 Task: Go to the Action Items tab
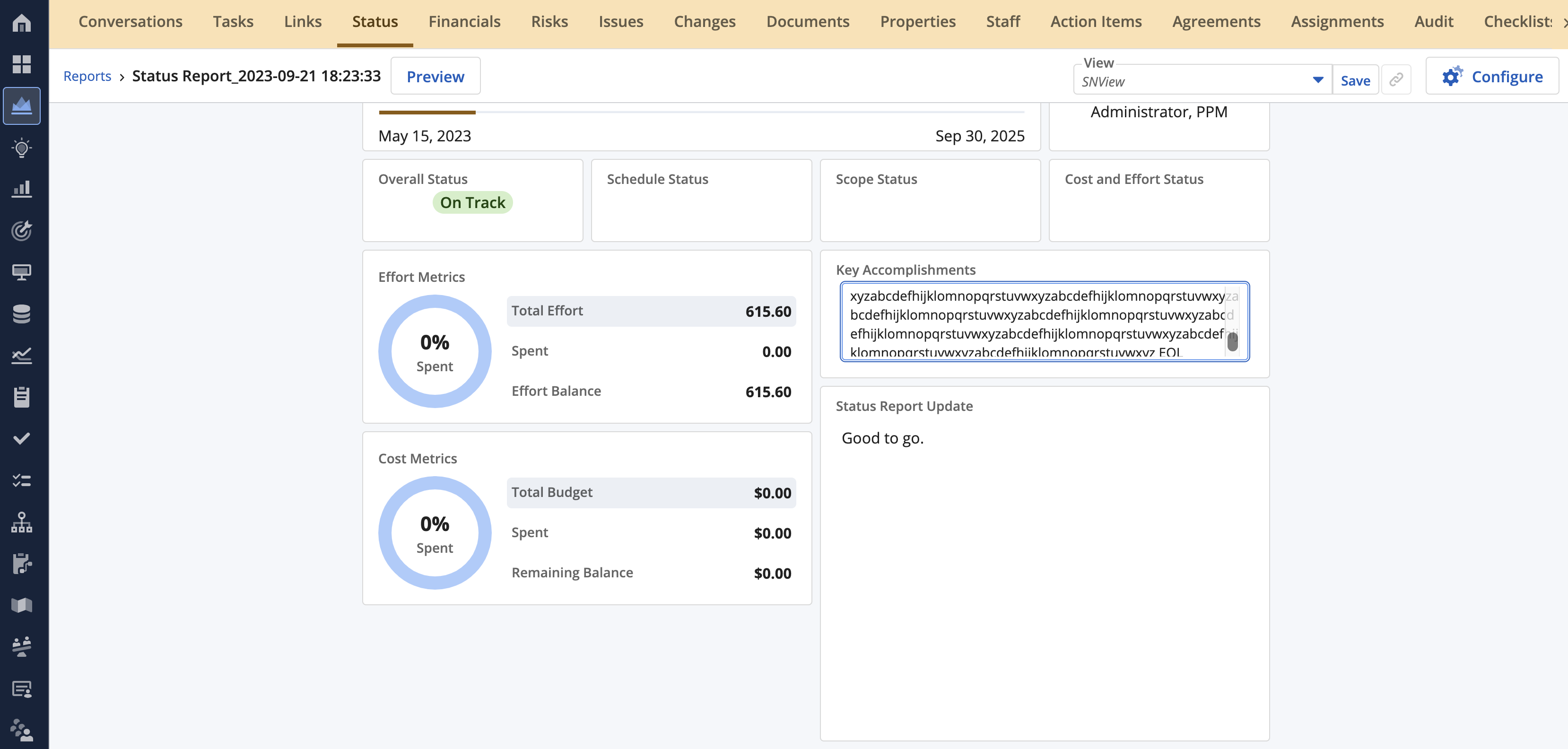tap(1096, 22)
